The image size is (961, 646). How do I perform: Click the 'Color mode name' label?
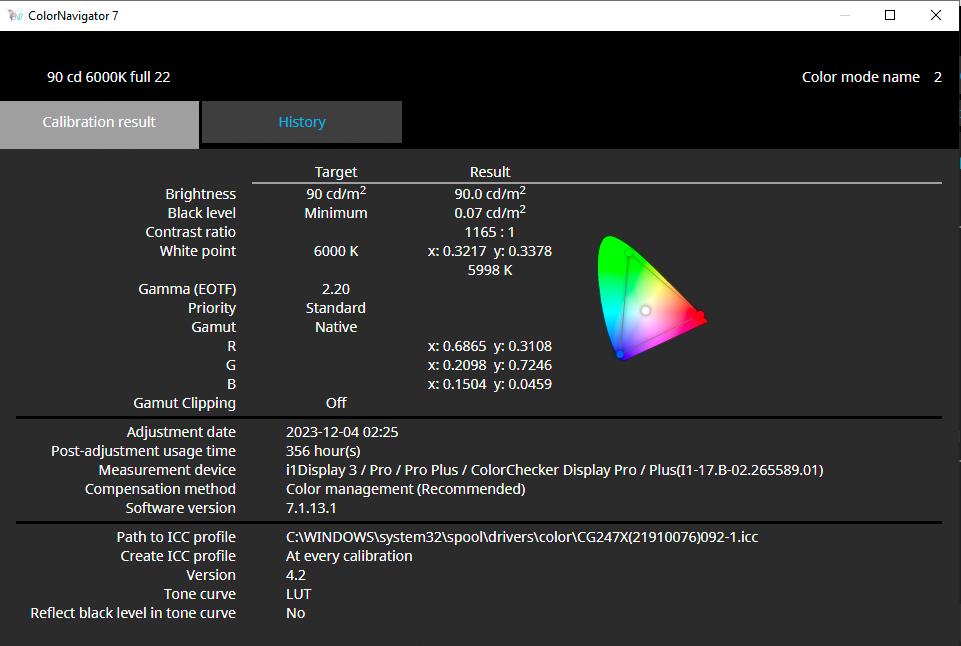point(860,77)
